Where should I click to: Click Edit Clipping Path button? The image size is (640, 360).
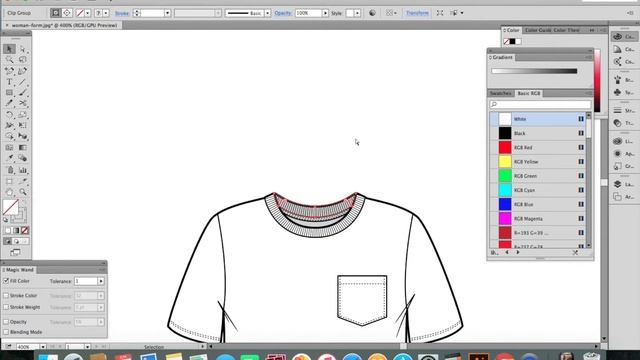tap(56, 13)
